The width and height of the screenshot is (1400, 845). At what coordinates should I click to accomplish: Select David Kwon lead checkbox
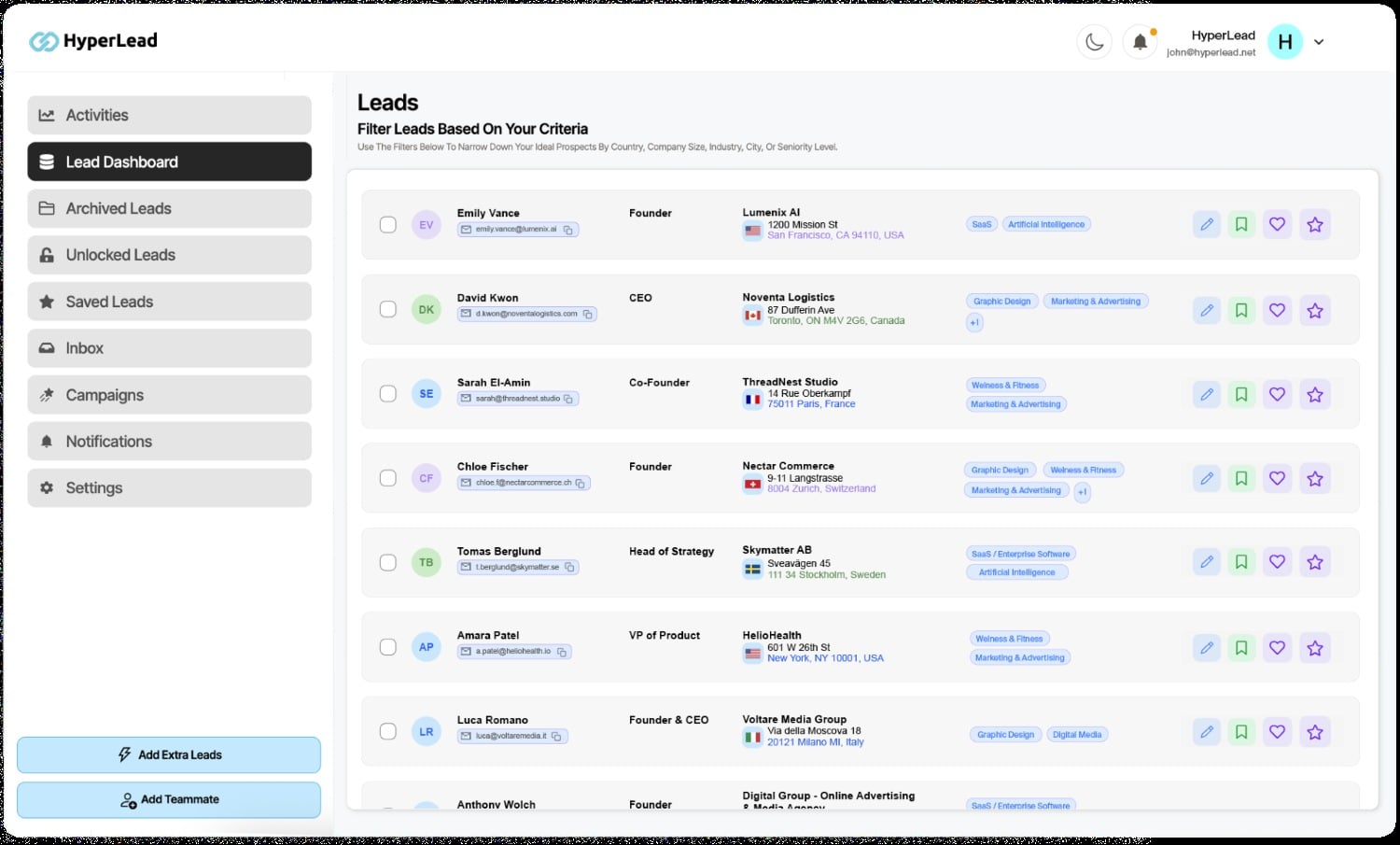point(388,309)
